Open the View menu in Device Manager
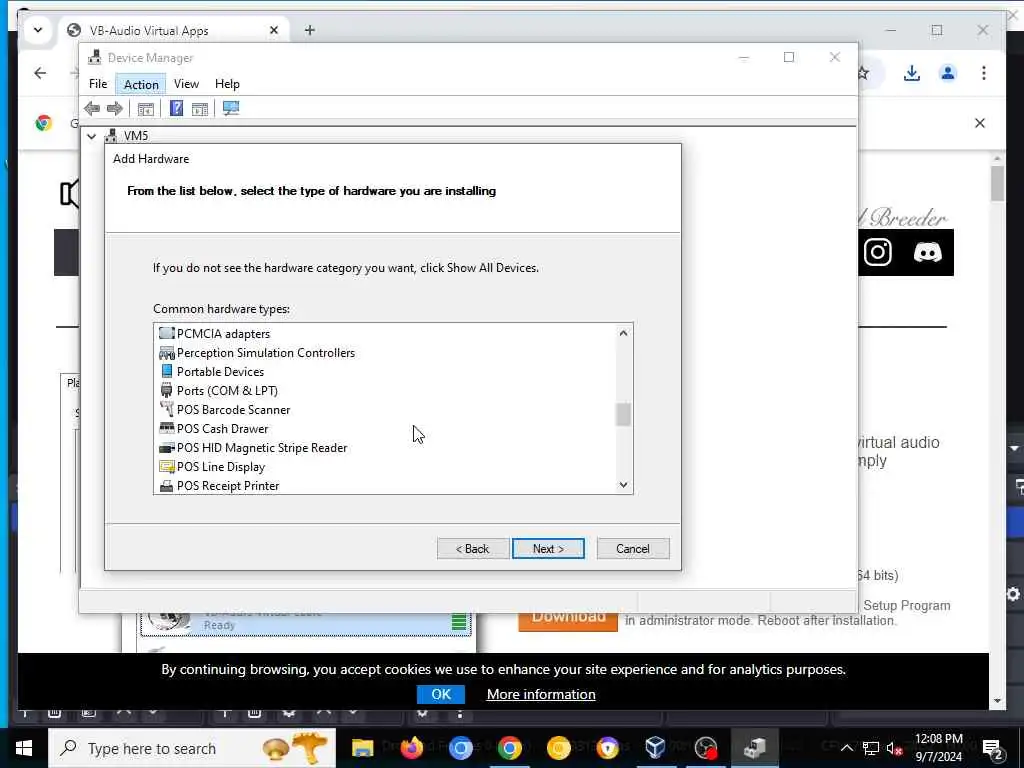The width and height of the screenshot is (1024, 768). click(x=186, y=84)
